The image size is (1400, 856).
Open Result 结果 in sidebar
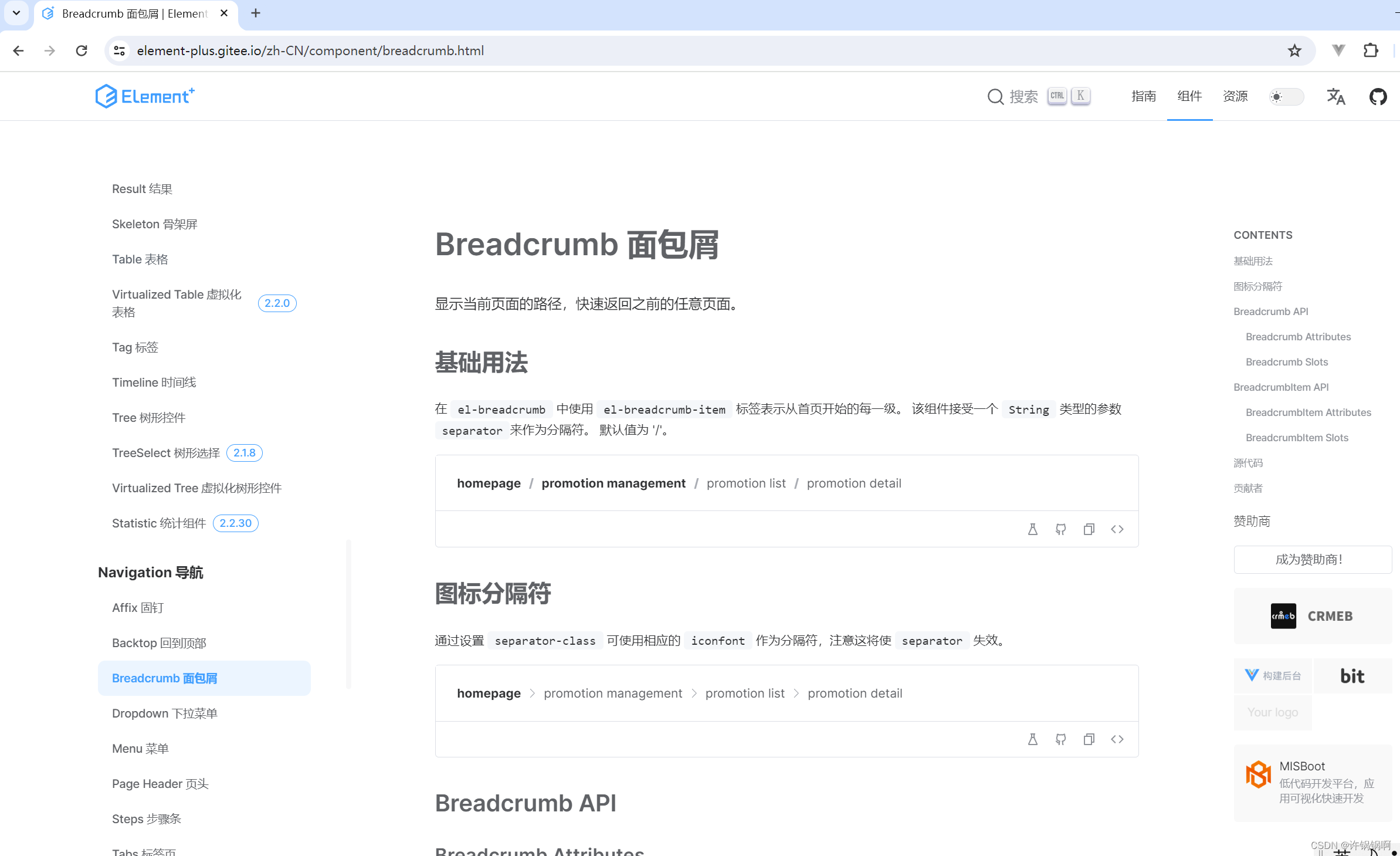tap(142, 189)
